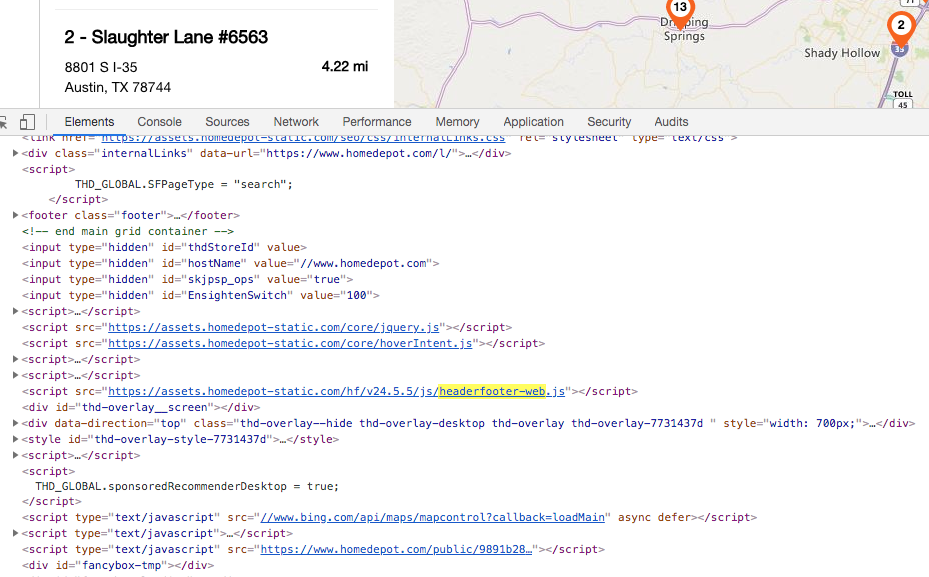Viewport: 929px width, 577px height.
Task: Select the thd-overlay__screen div node
Action: pos(140,408)
